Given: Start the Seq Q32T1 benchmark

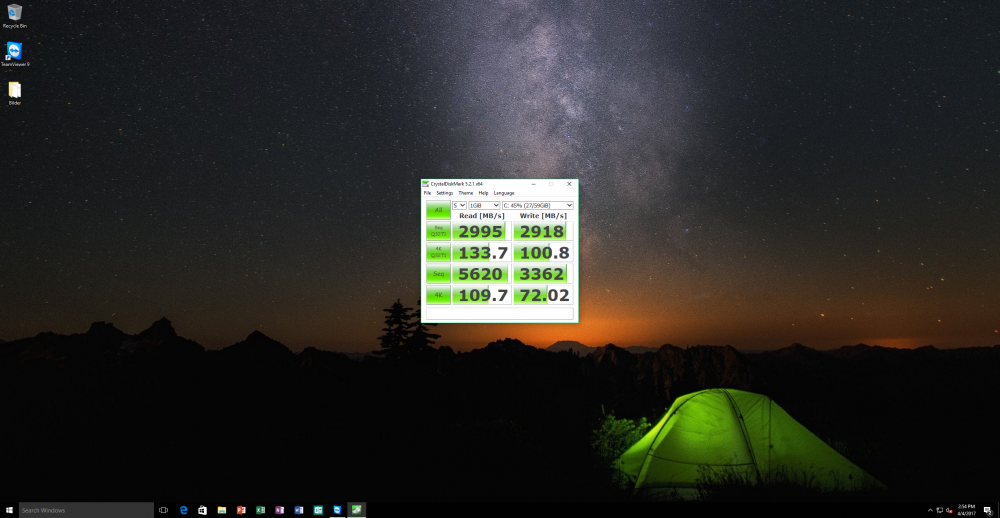Looking at the screenshot, I should pyautogui.click(x=438, y=231).
